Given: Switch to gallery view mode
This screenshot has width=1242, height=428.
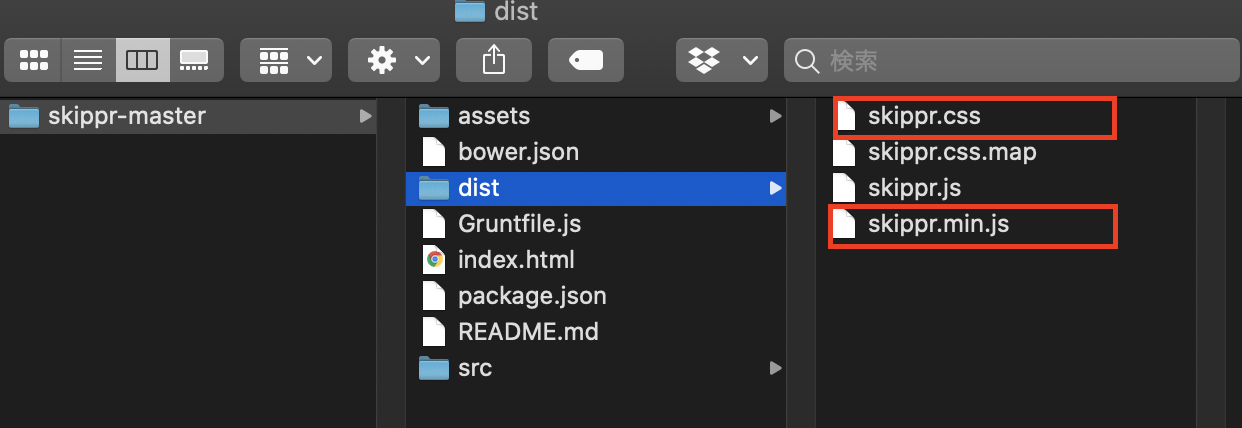Looking at the screenshot, I should point(195,61).
